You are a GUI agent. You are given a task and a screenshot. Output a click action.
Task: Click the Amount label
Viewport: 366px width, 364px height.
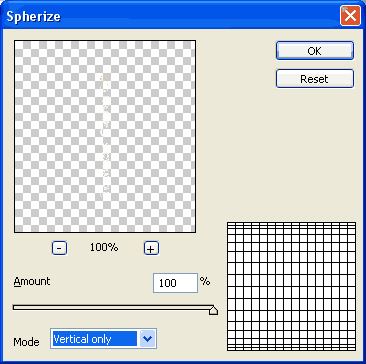click(x=32, y=281)
